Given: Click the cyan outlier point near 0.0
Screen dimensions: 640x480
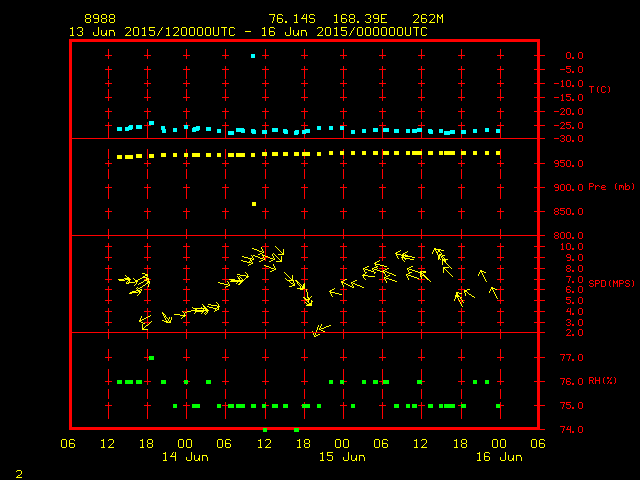Looking at the screenshot, I should point(254,56).
